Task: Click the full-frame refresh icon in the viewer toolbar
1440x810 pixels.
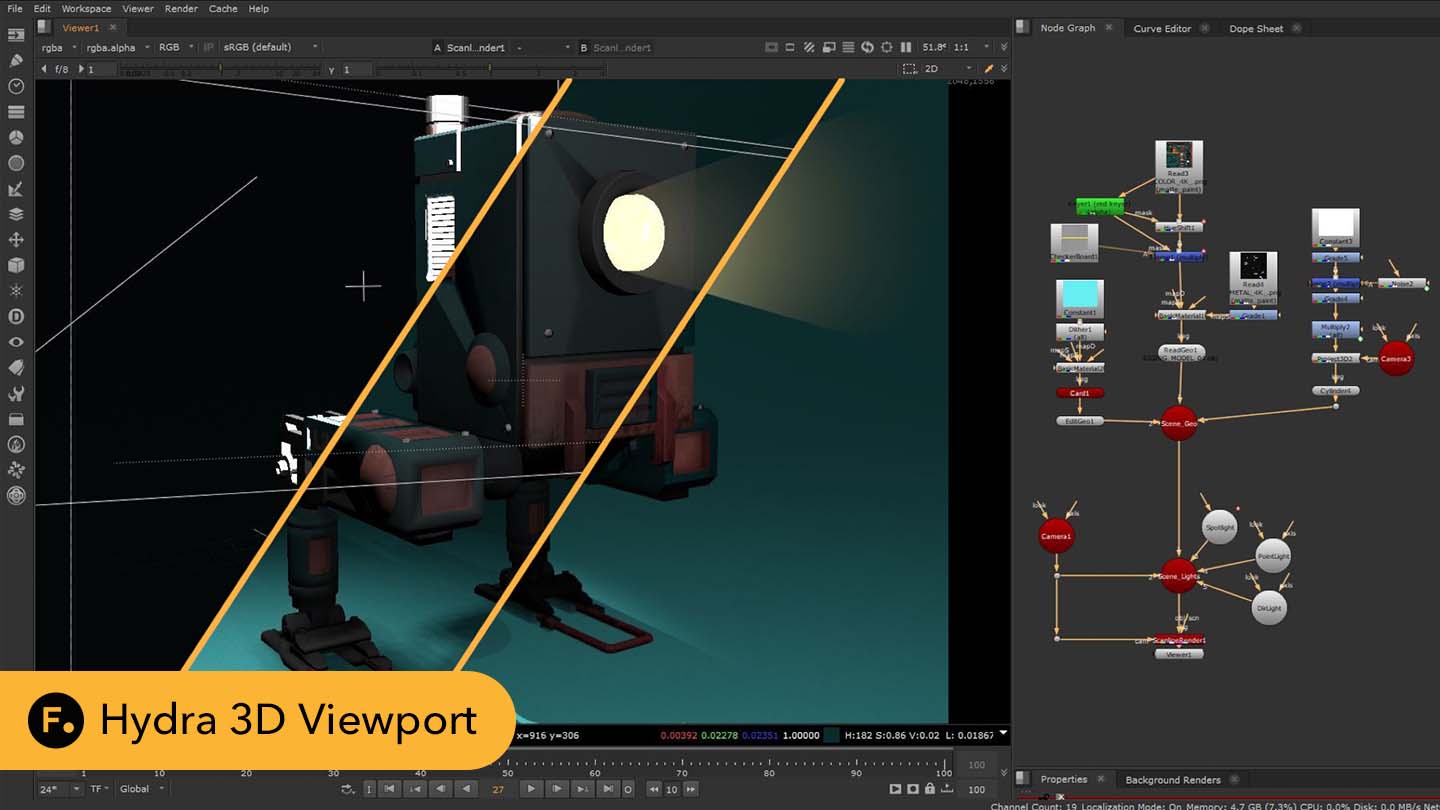Action: point(887,47)
